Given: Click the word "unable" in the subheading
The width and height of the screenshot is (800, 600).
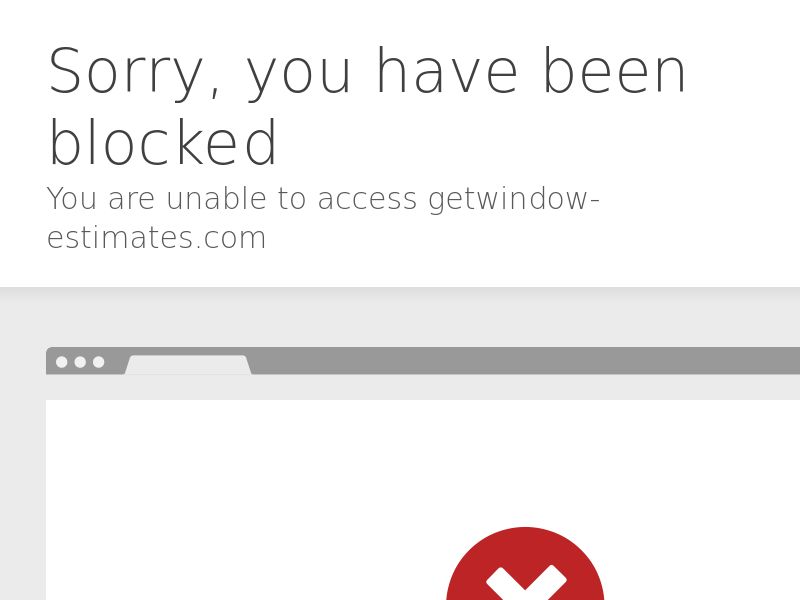Looking at the screenshot, I should [x=216, y=198].
